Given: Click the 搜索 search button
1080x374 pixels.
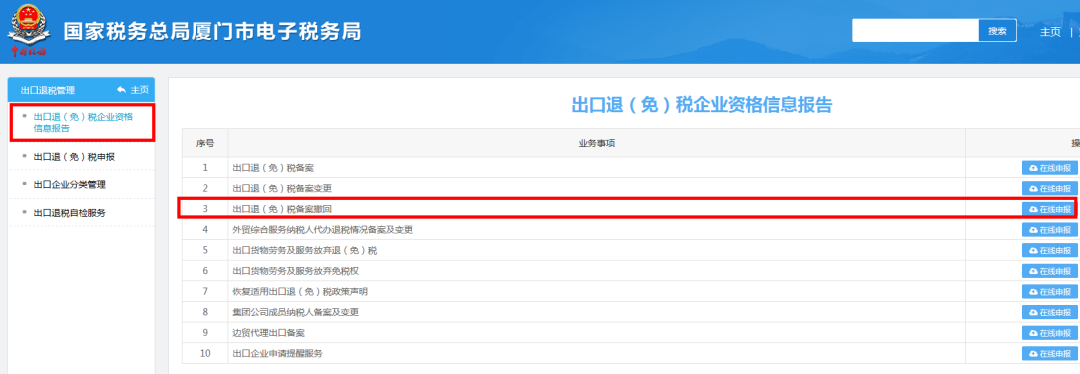Looking at the screenshot, I should 997,31.
